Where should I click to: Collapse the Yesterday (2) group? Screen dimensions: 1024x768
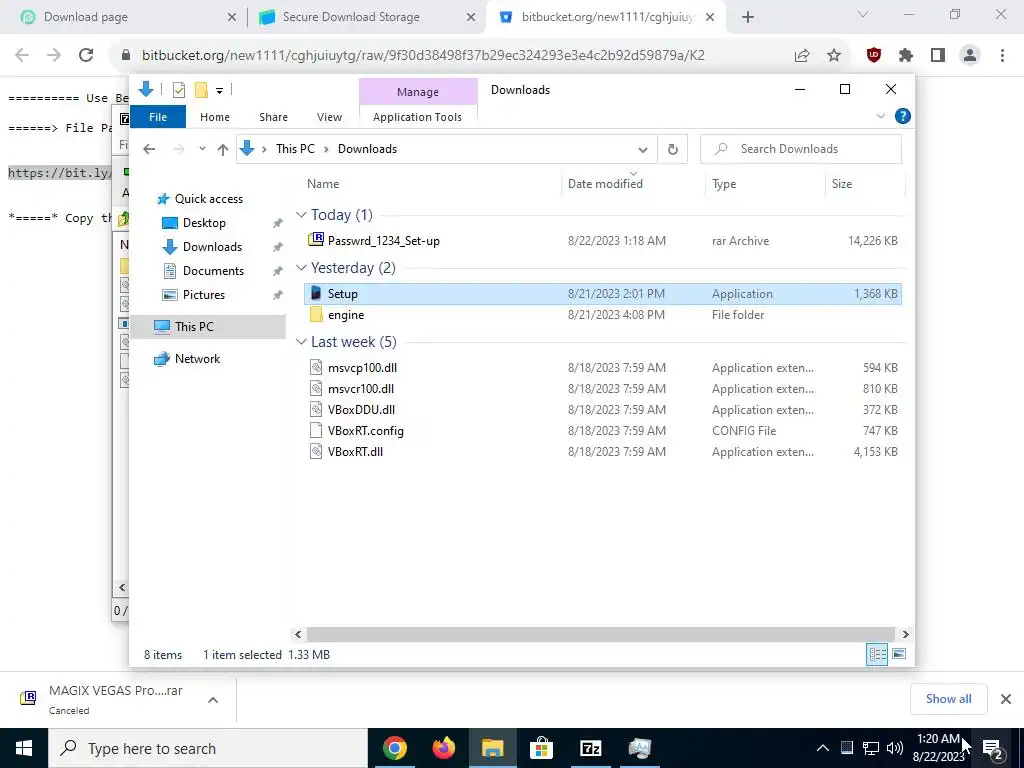click(x=301, y=268)
